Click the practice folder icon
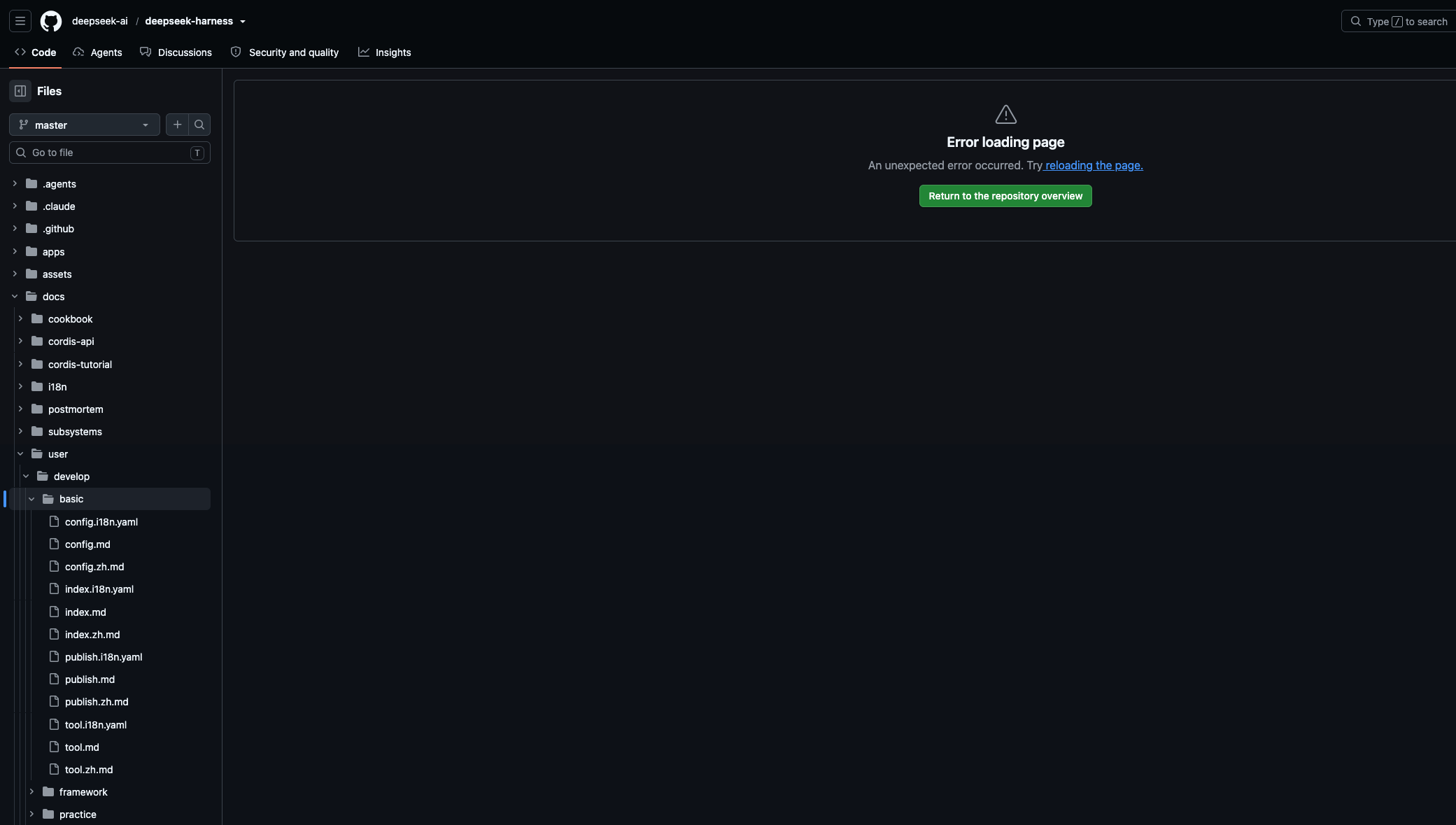Image resolution: width=1456 pixels, height=825 pixels. pos(48,814)
